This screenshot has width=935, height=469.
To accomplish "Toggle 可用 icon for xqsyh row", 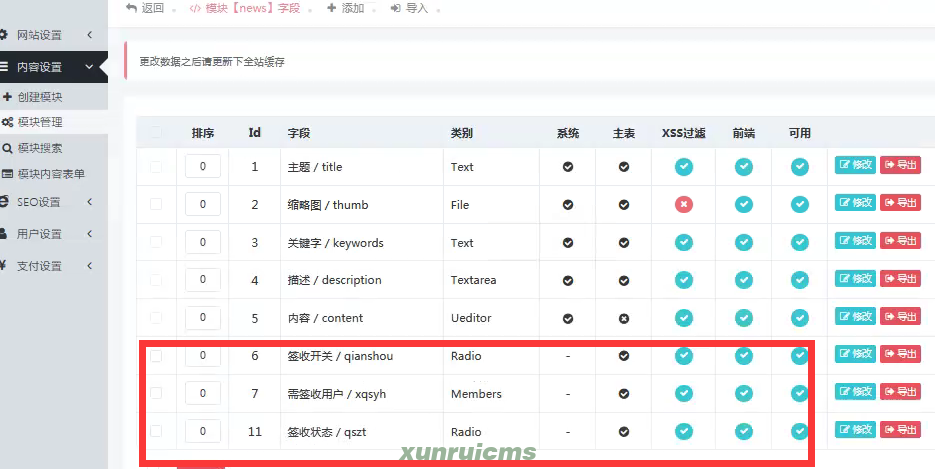I will click(800, 393).
